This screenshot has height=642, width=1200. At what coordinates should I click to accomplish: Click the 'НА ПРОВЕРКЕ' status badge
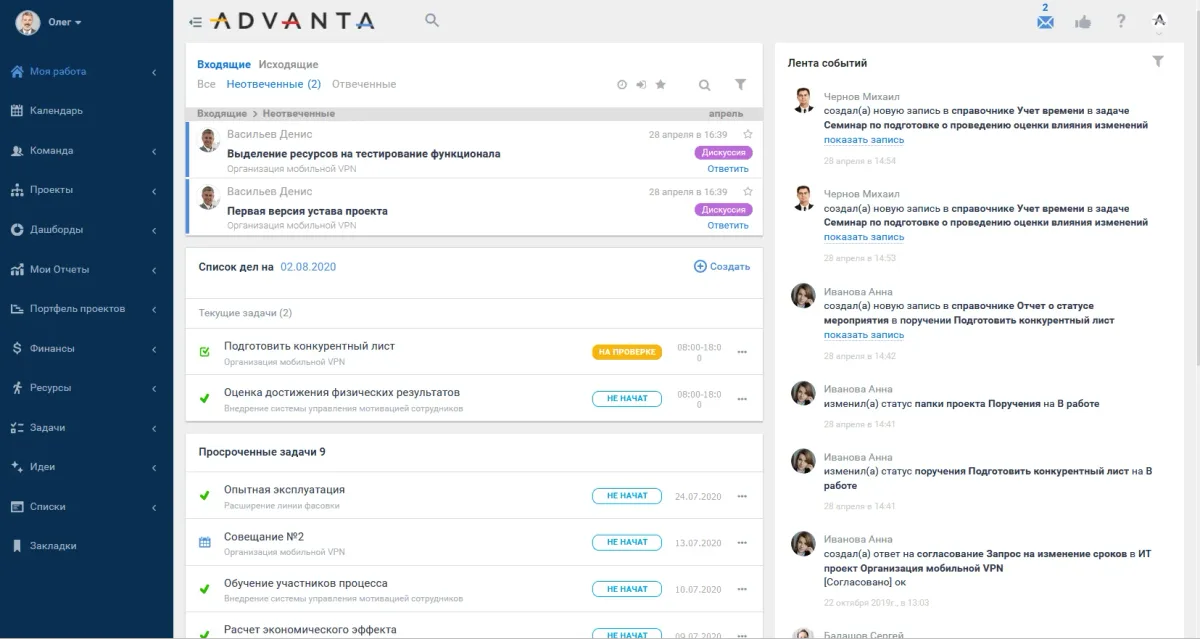click(627, 352)
